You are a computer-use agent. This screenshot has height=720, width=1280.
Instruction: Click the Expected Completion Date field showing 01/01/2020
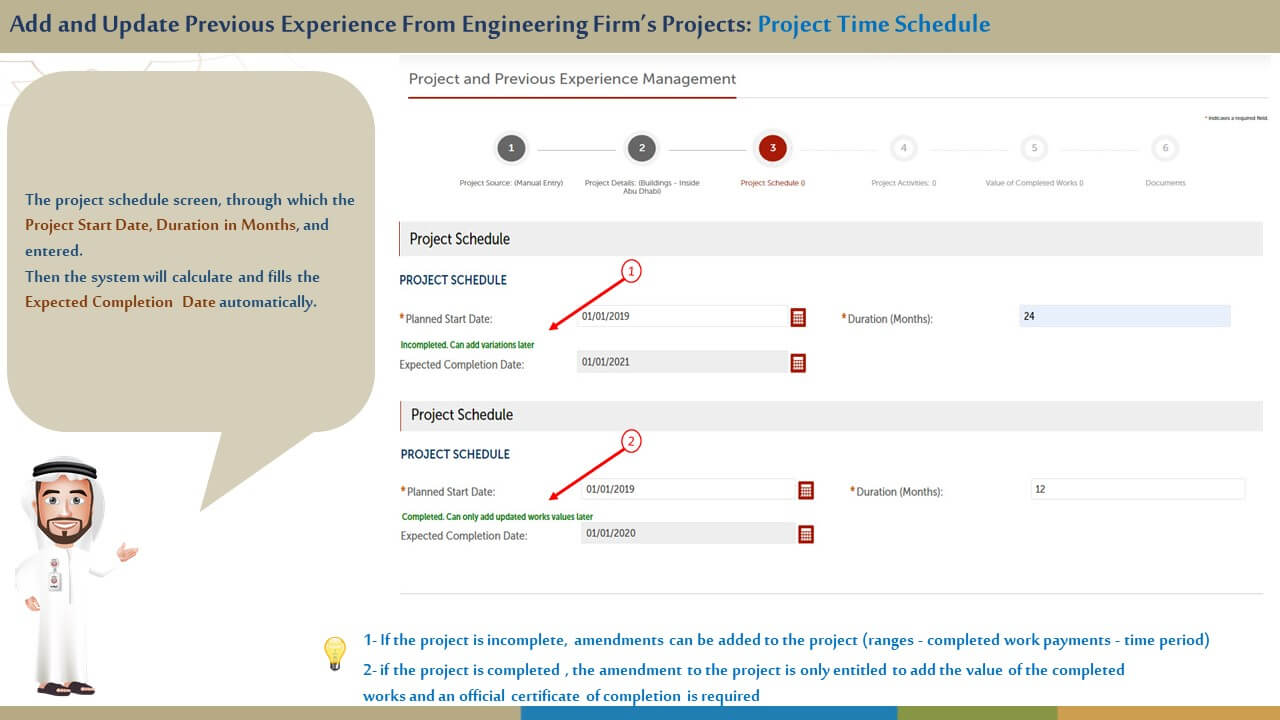click(x=688, y=533)
